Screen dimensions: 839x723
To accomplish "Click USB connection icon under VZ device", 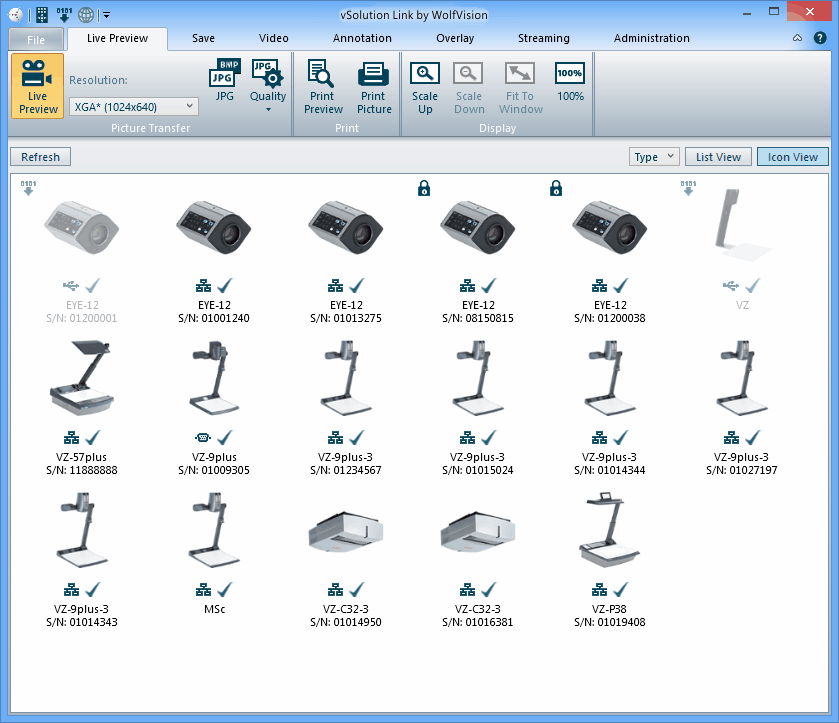I will click(731, 286).
